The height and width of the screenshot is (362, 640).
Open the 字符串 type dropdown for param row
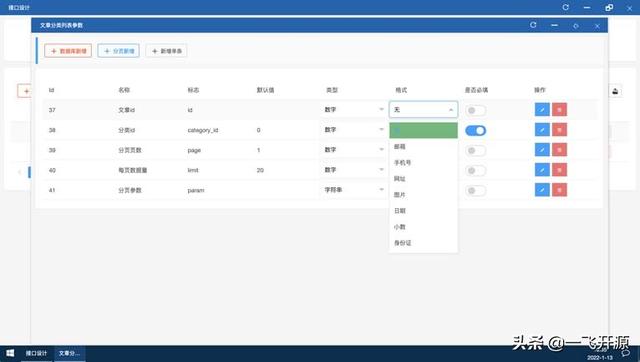(x=353, y=190)
